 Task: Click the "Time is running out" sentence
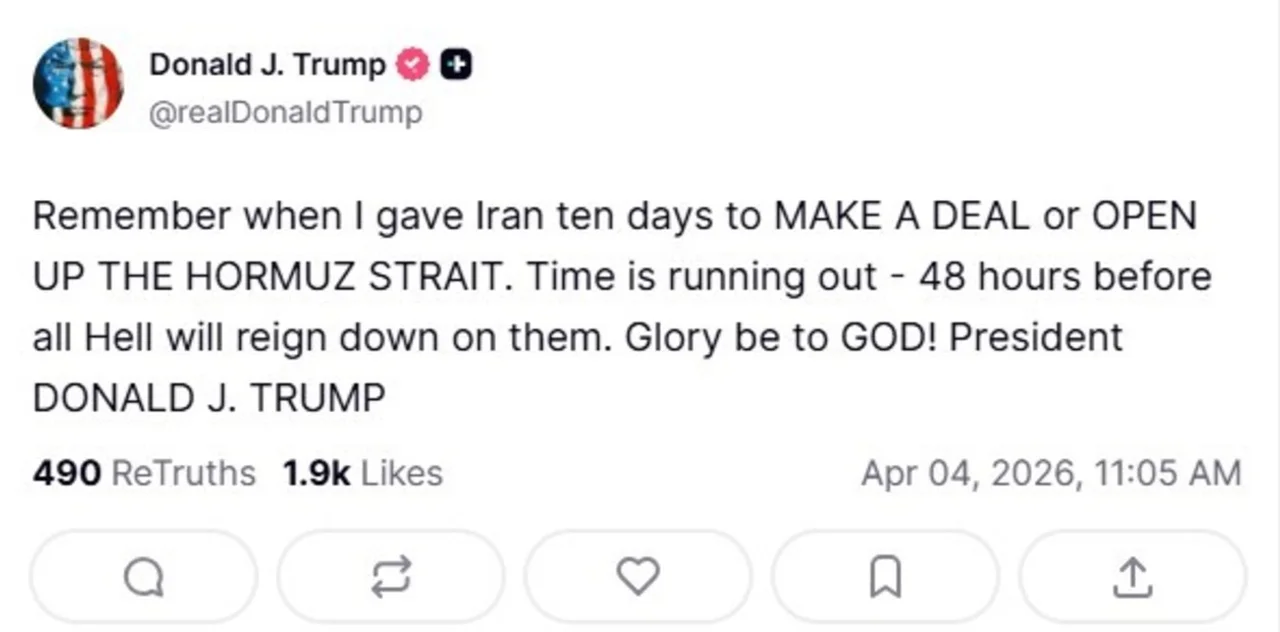coord(705,277)
